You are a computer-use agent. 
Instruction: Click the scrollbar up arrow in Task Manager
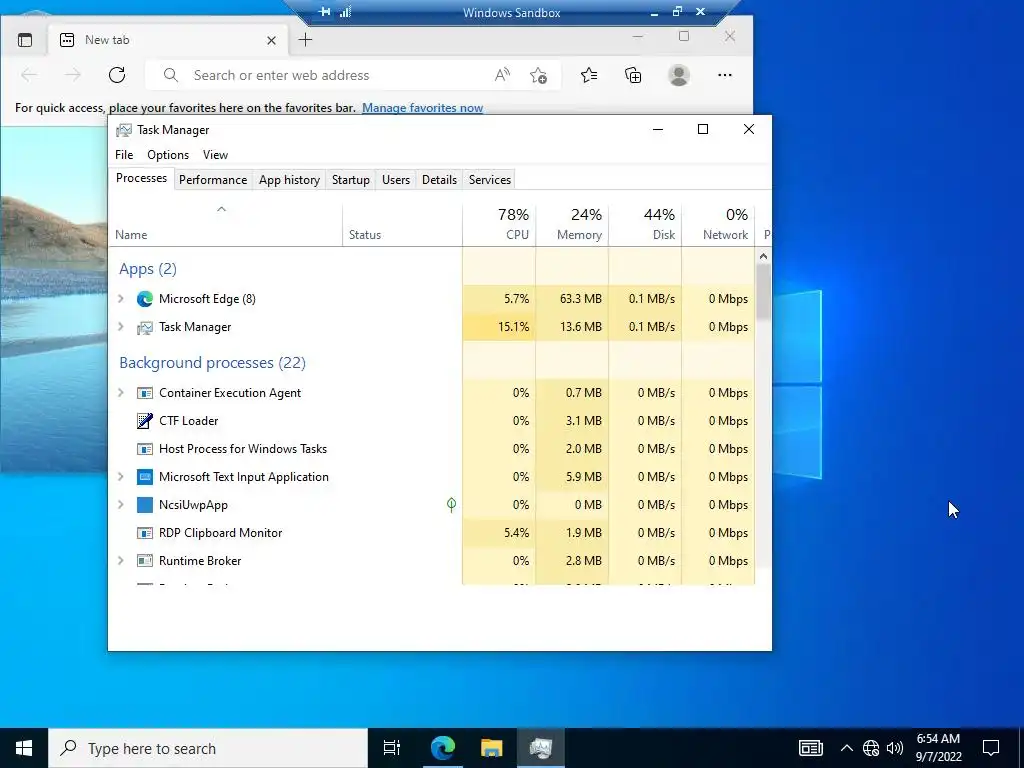click(763, 257)
